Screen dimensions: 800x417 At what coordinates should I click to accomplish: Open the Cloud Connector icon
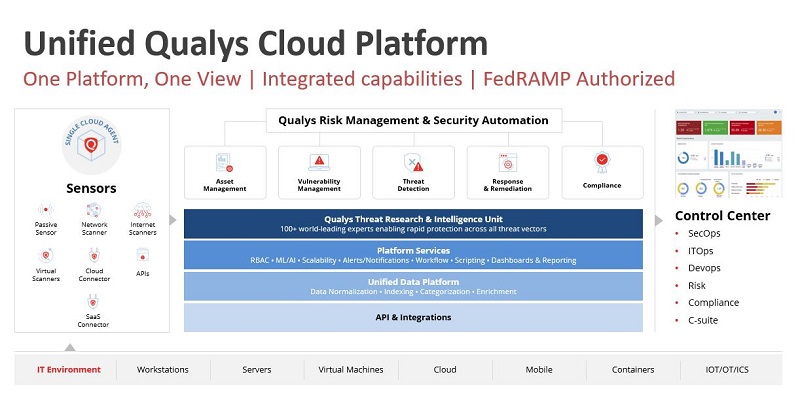[93, 256]
